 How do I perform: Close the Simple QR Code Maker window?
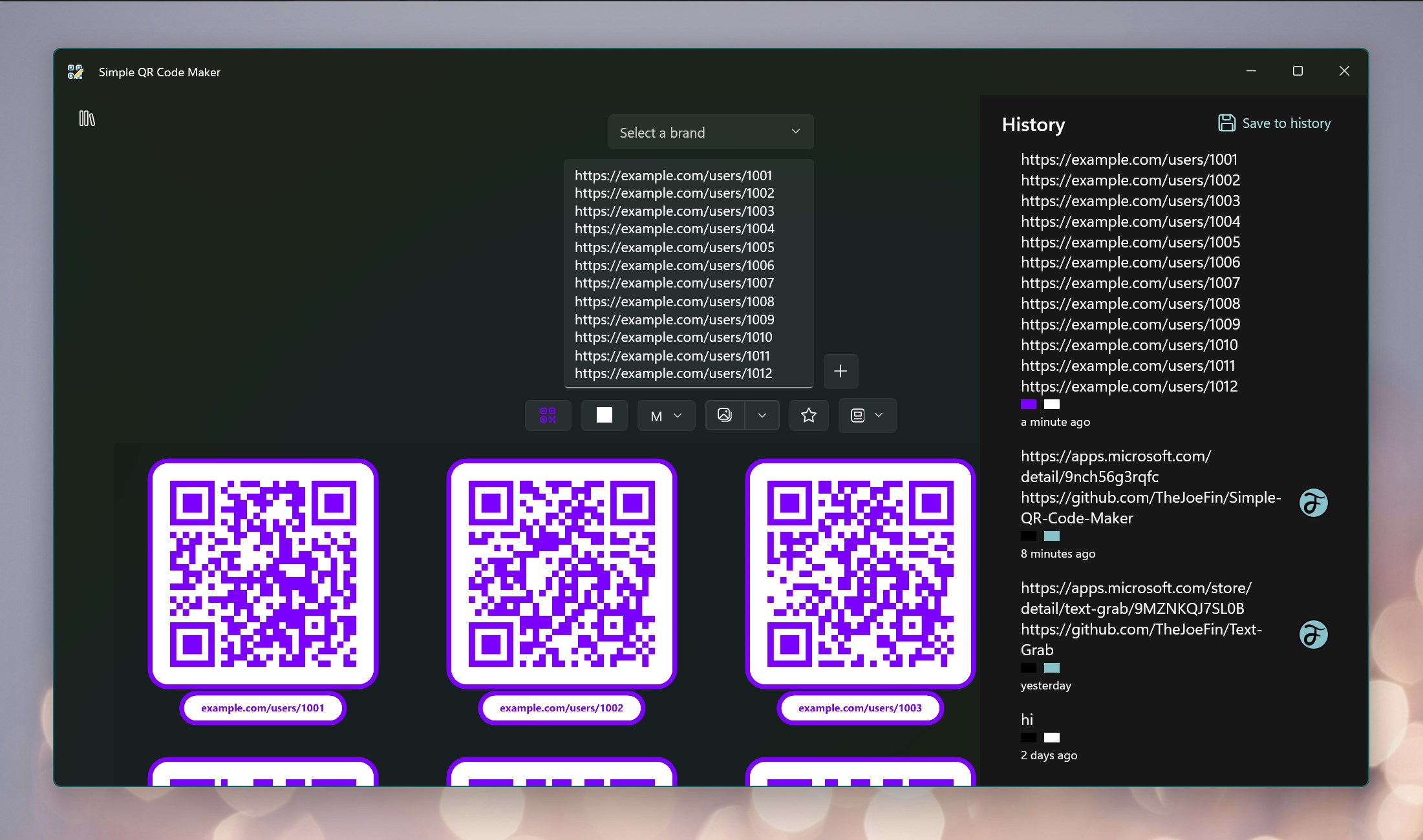(1344, 71)
